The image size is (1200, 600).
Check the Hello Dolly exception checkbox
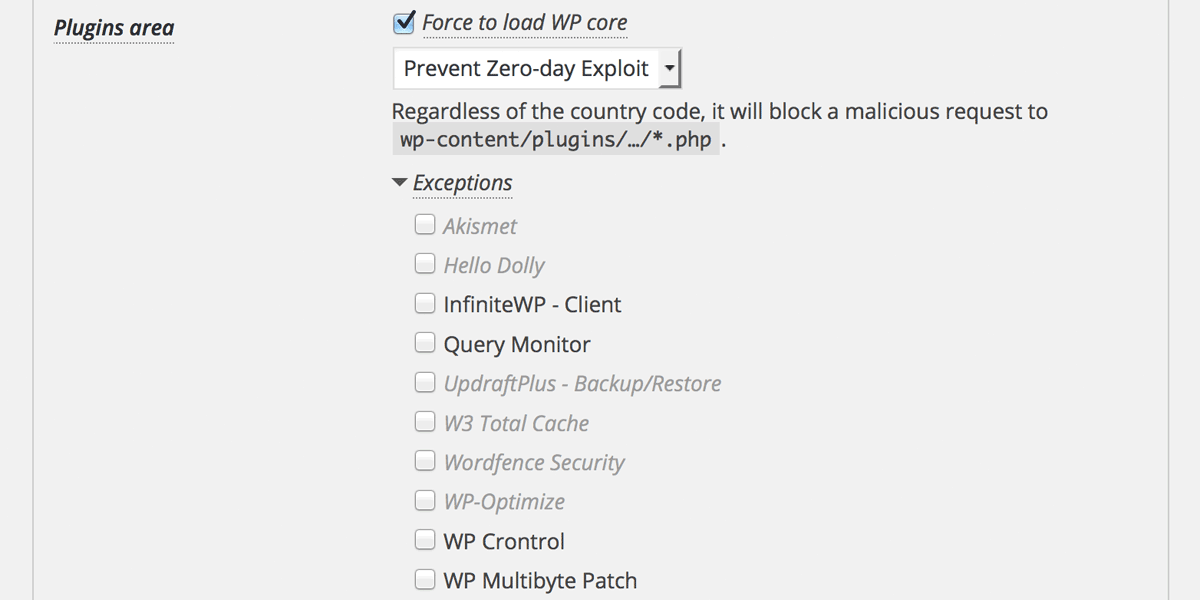click(425, 263)
